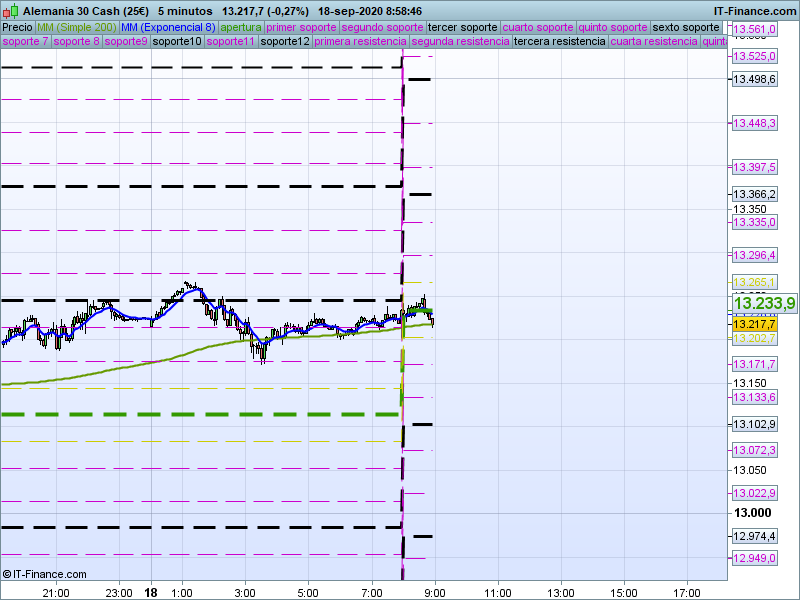The image size is (800, 600).
Task: Open the tercera resistencia label
Action: [558, 42]
